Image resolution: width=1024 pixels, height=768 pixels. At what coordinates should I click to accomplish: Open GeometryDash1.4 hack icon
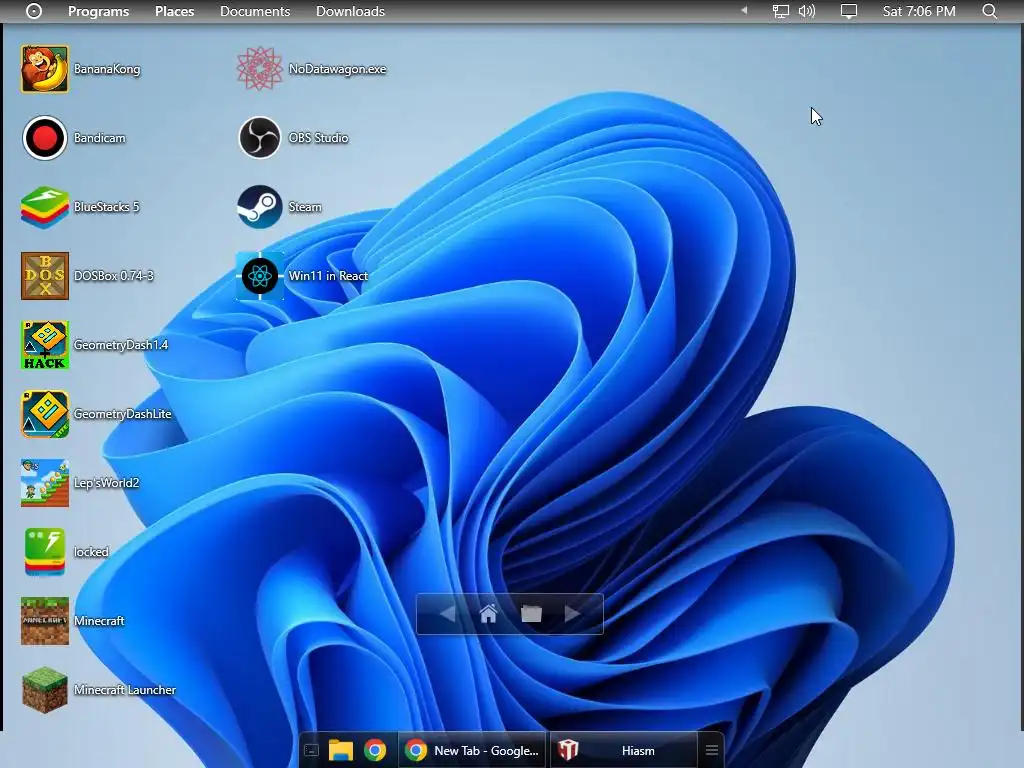pyautogui.click(x=44, y=345)
